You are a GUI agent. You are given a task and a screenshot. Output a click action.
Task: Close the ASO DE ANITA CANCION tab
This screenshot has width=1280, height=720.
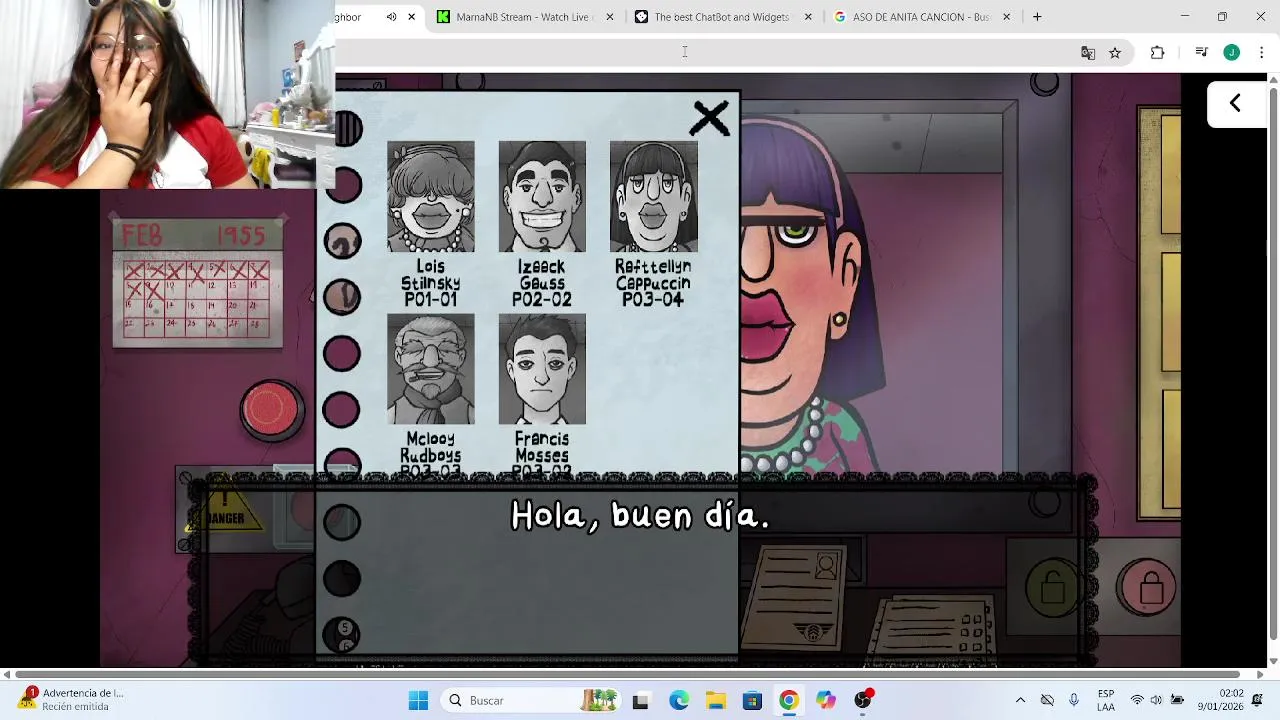[x=1006, y=17]
